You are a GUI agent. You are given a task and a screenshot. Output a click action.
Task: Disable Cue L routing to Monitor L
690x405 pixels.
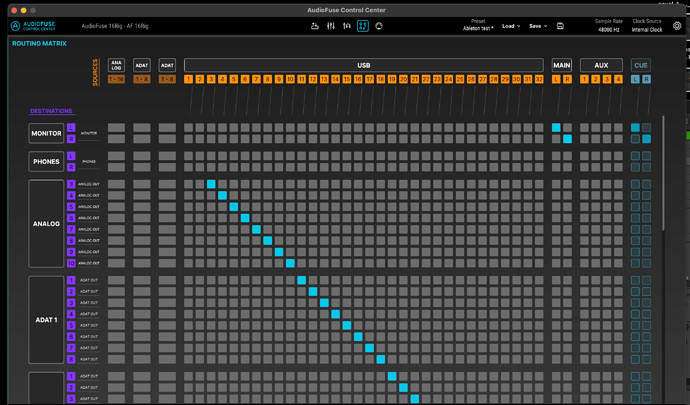tap(635, 128)
